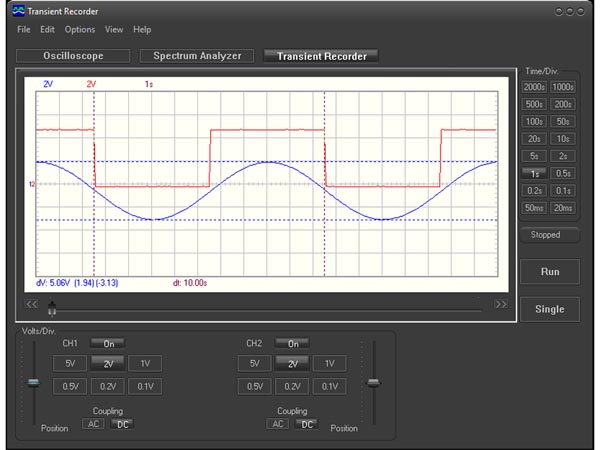This screenshot has width=600, height=450.
Task: Click the 1s timebase label on graph
Action: click(149, 84)
